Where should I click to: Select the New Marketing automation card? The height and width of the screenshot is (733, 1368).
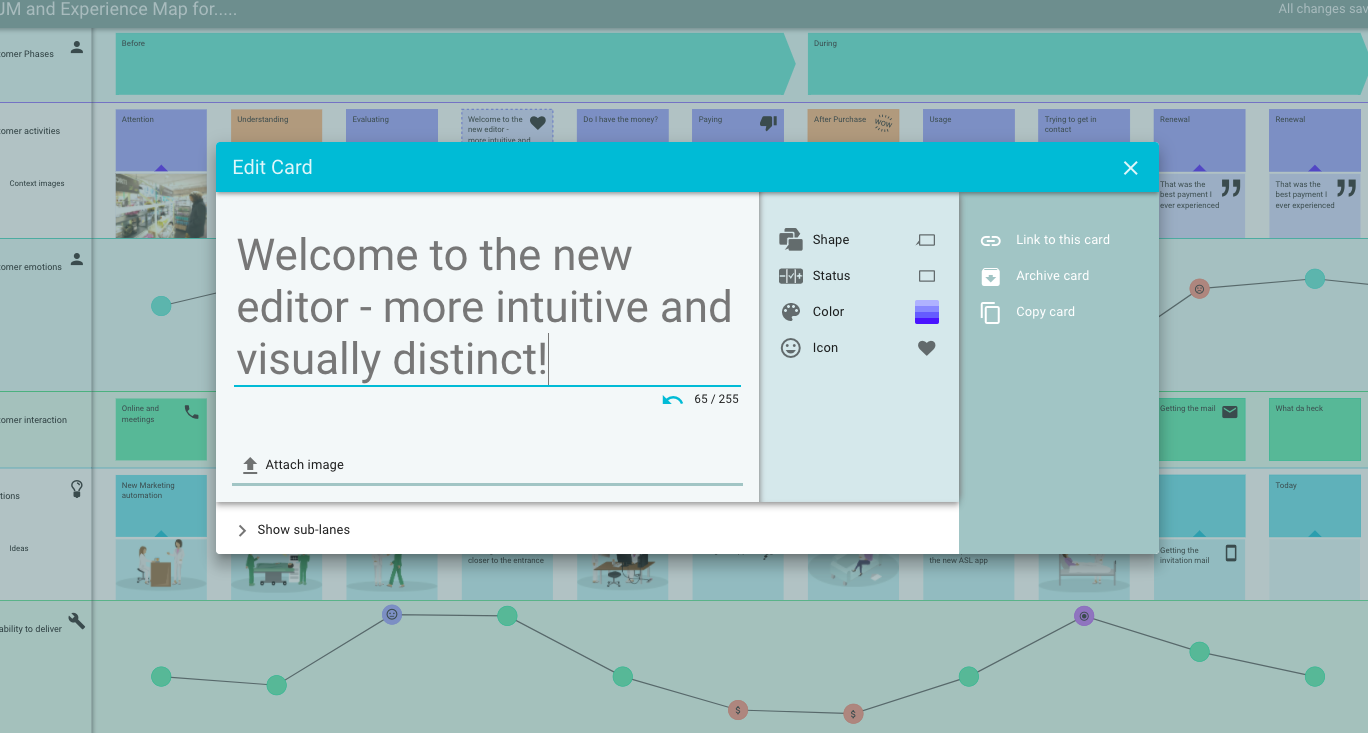[x=161, y=506]
